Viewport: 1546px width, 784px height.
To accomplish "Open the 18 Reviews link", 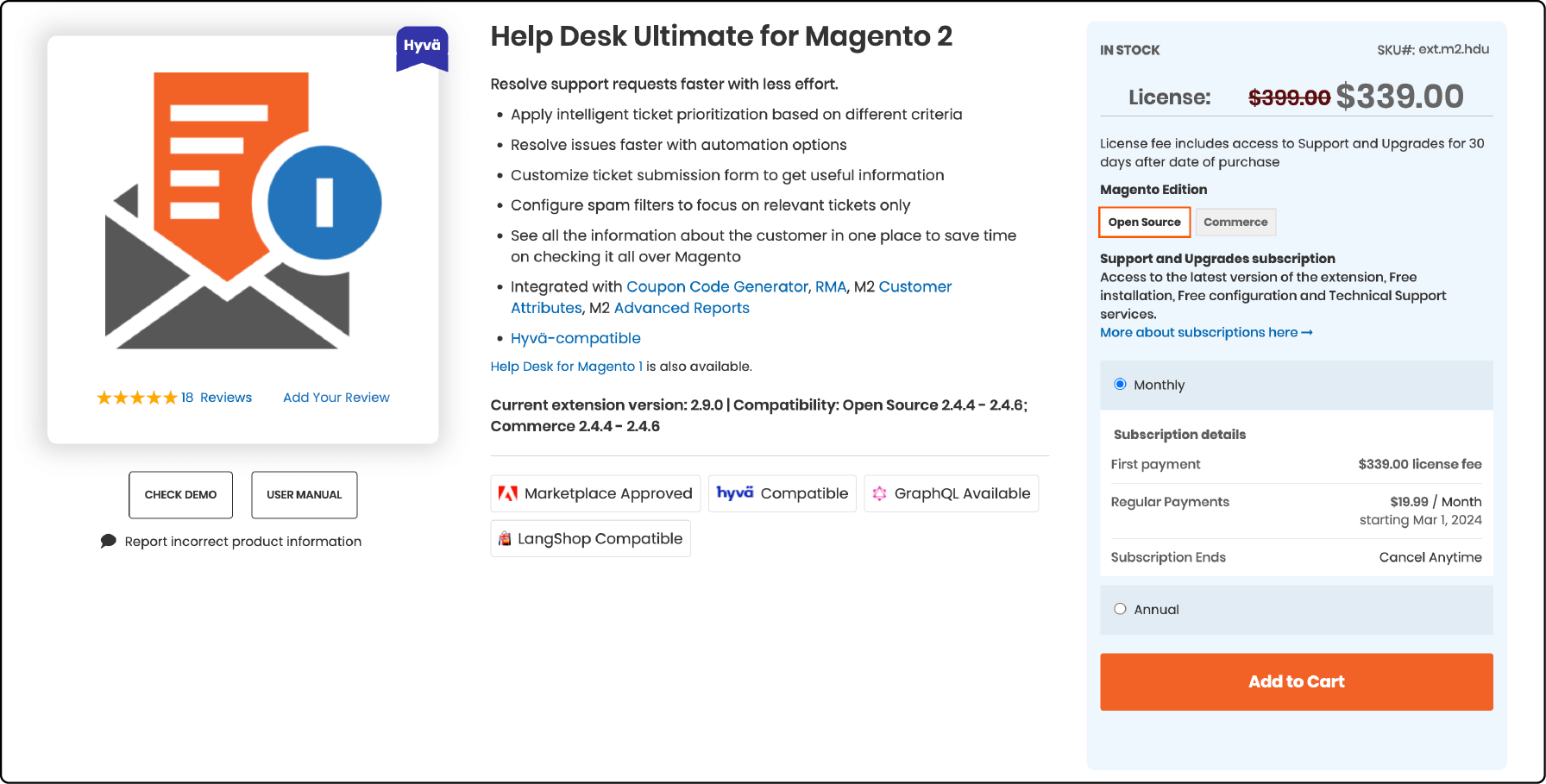I will tap(217, 398).
